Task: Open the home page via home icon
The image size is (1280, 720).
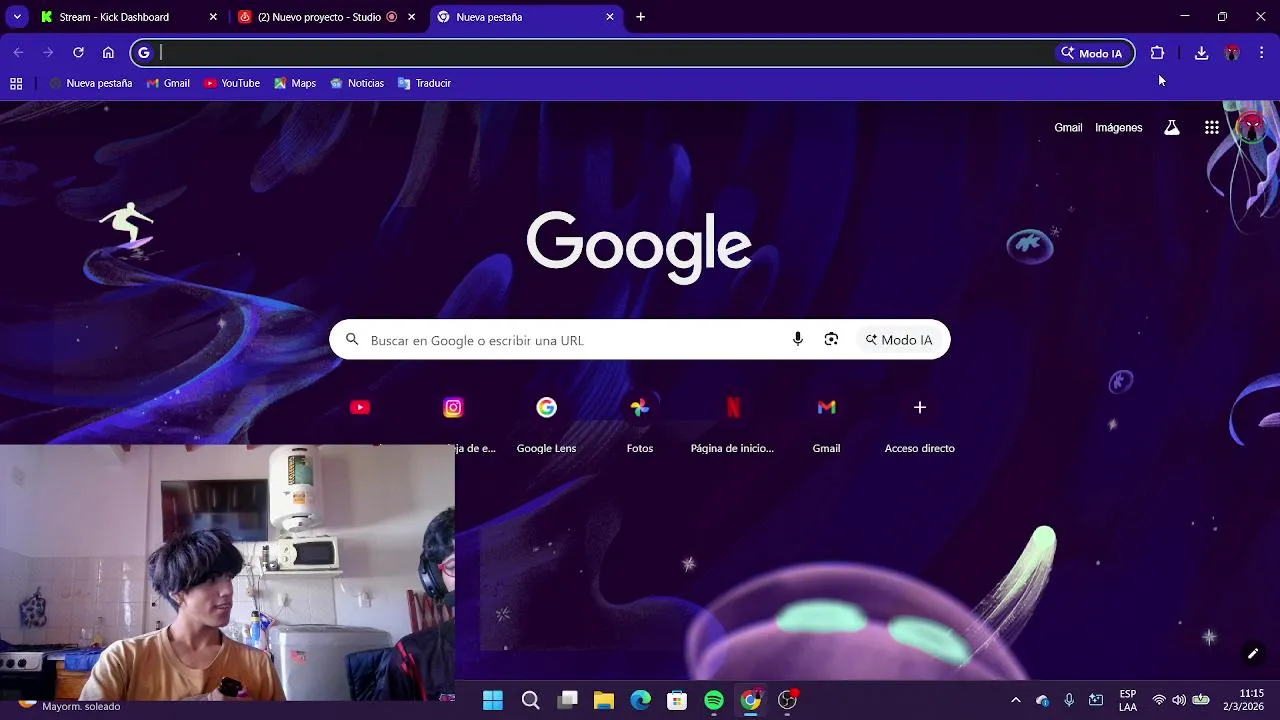Action: point(108,53)
